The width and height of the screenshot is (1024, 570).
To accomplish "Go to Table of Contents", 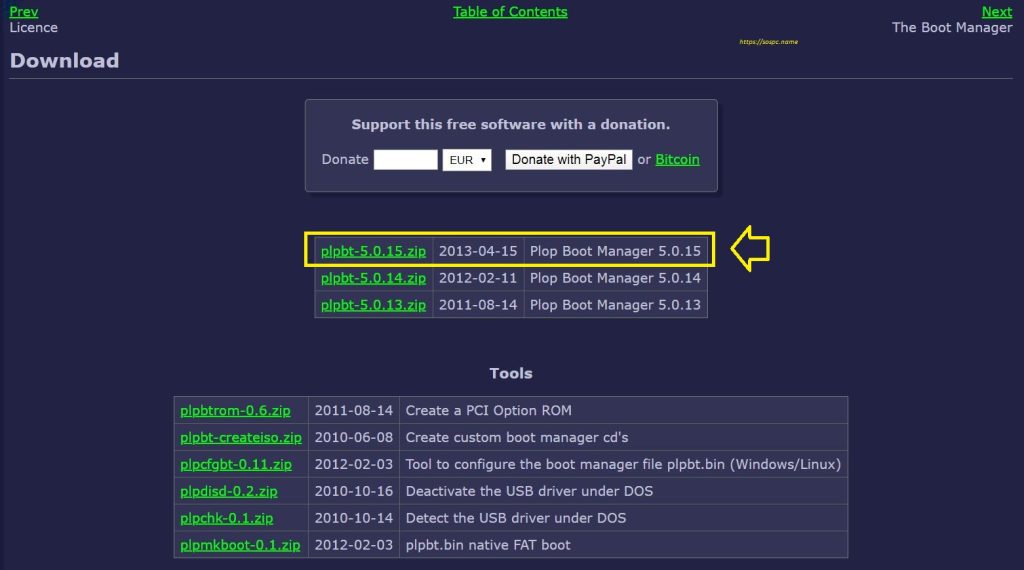I will tap(510, 12).
